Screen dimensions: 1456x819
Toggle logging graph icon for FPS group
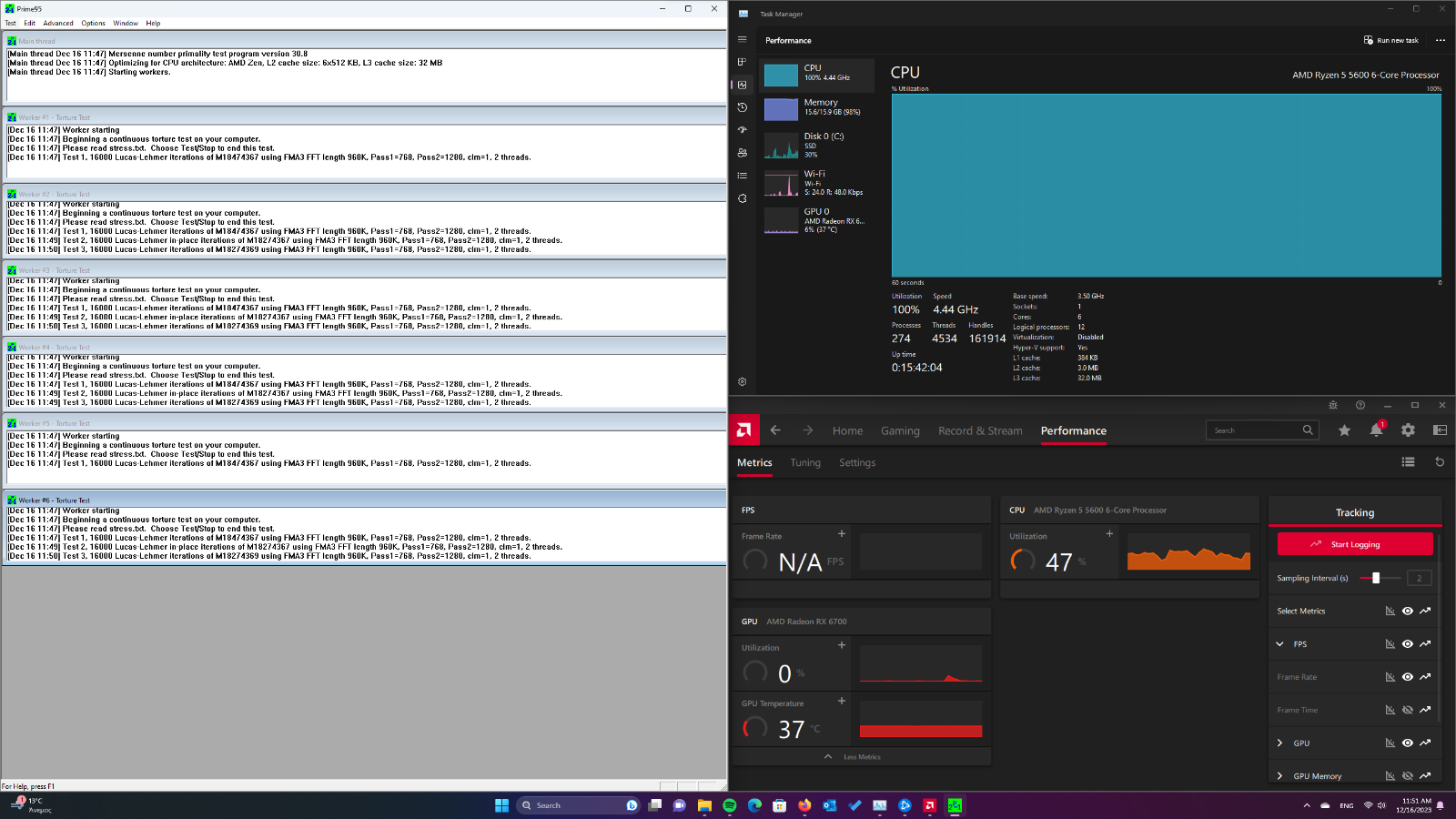1425,644
